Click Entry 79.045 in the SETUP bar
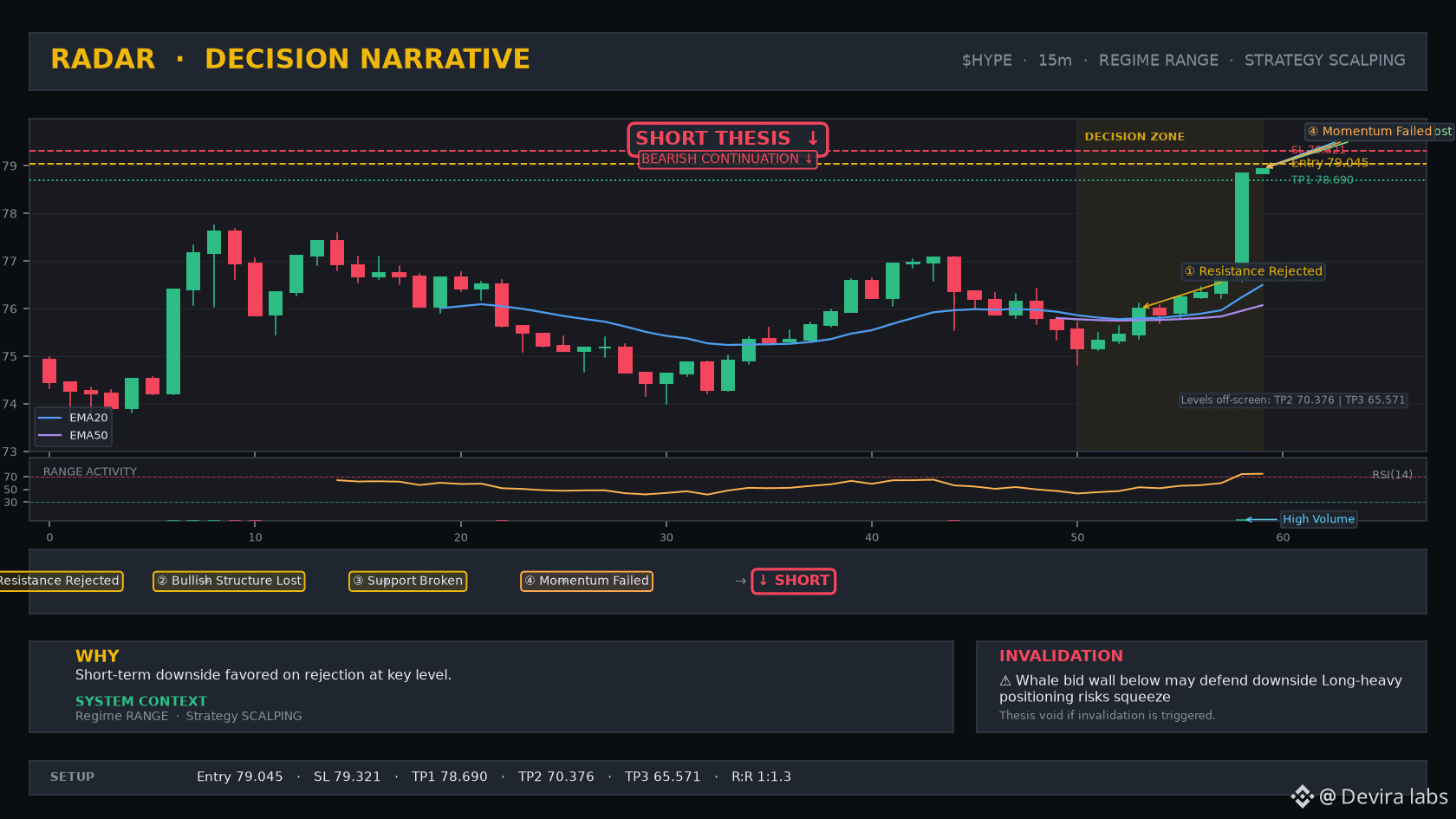 [x=240, y=777]
